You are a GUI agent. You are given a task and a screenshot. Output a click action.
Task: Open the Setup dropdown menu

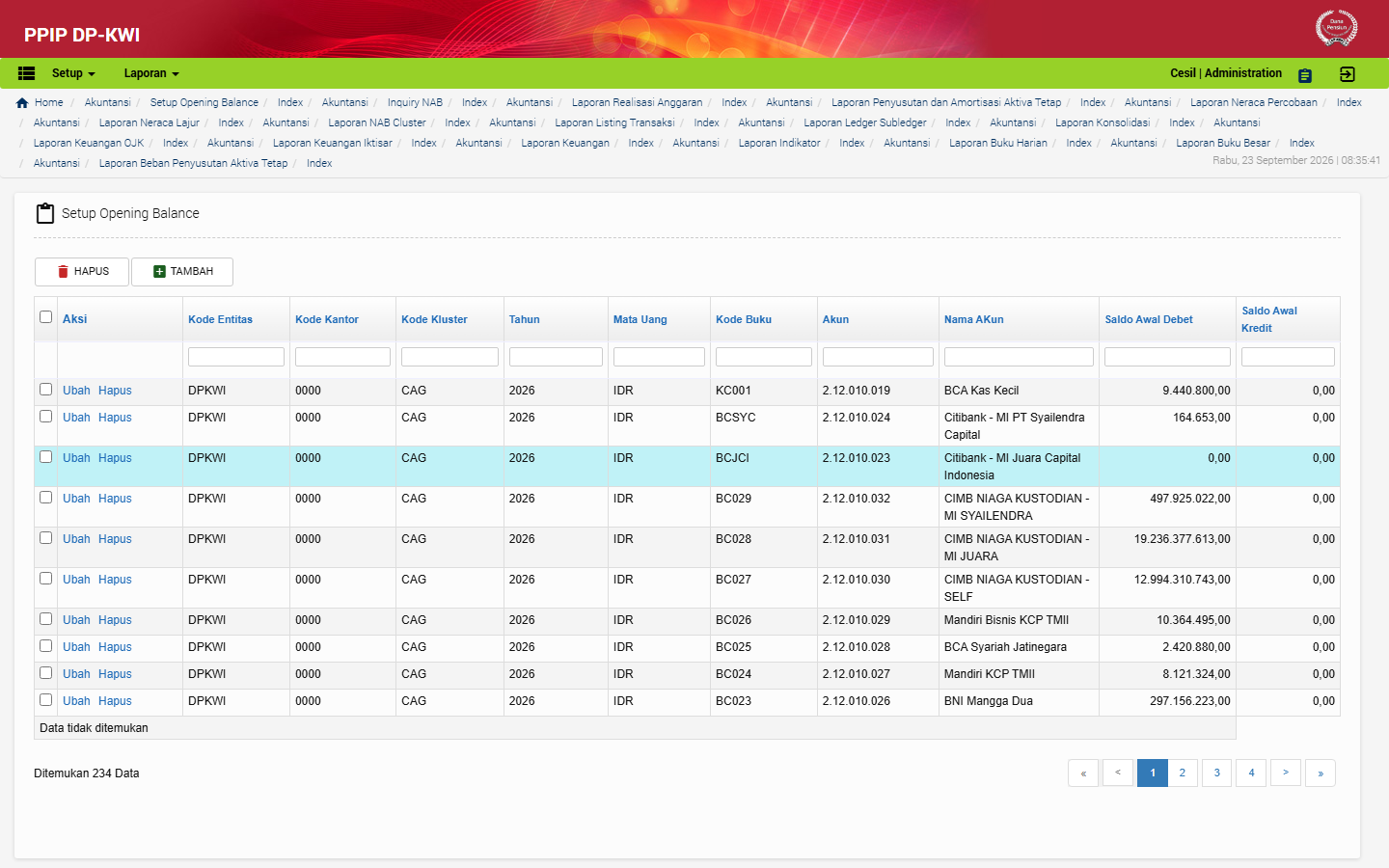[x=73, y=73]
